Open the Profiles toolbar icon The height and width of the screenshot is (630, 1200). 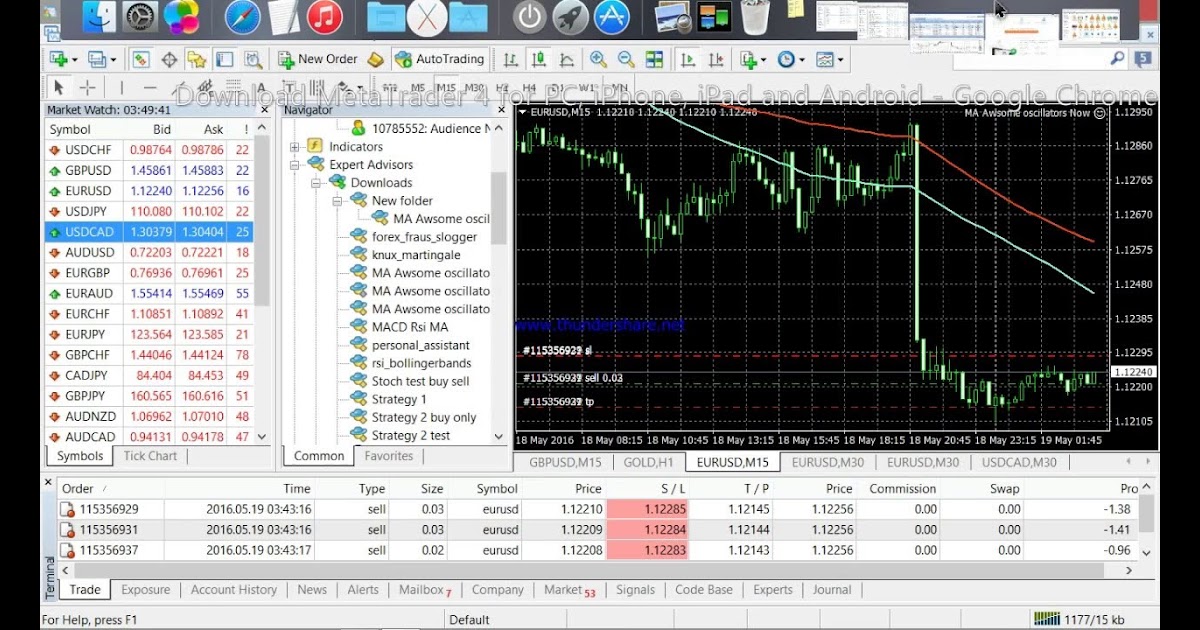click(x=96, y=59)
